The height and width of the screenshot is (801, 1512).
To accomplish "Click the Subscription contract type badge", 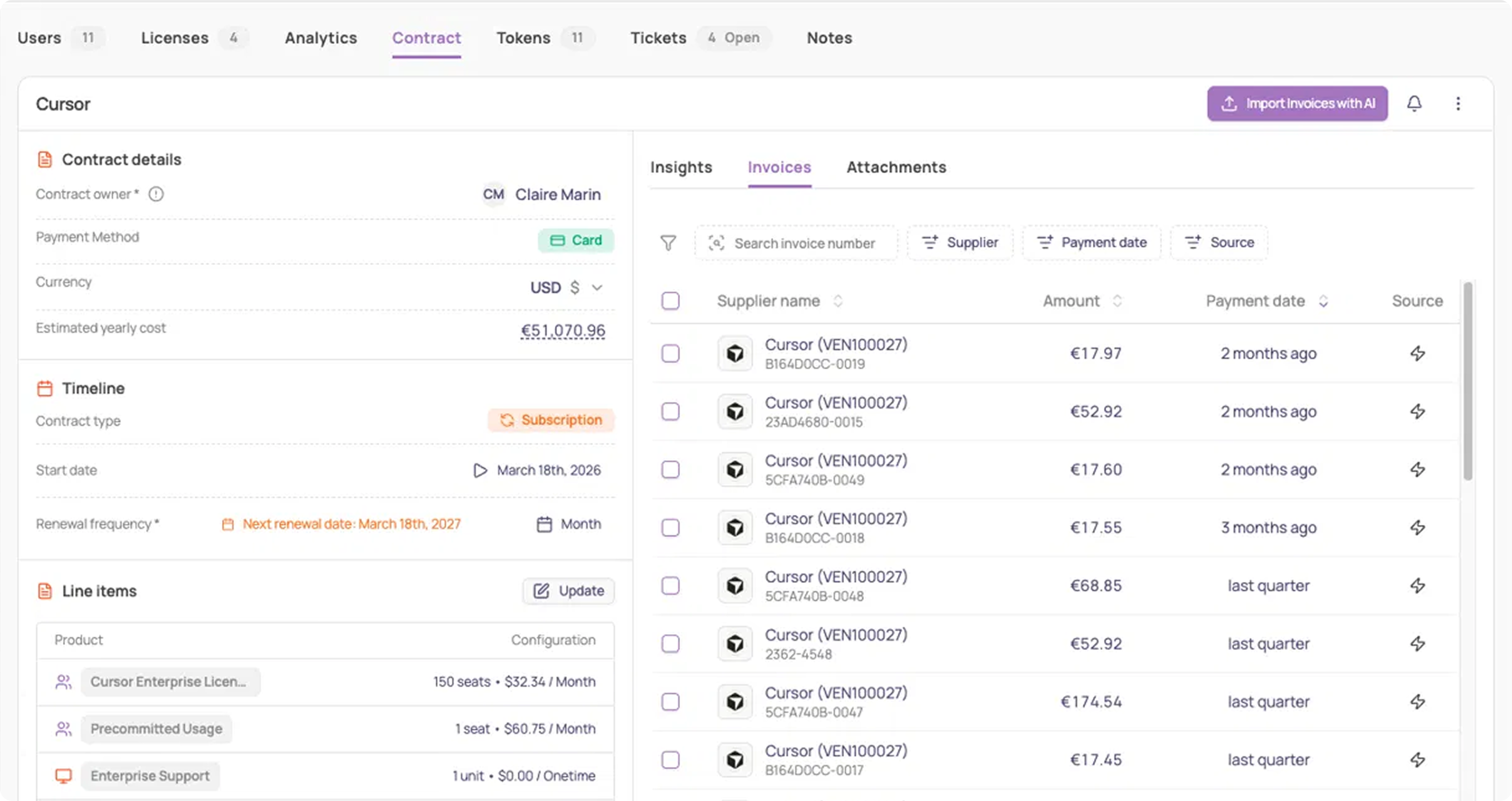I will tap(551, 420).
